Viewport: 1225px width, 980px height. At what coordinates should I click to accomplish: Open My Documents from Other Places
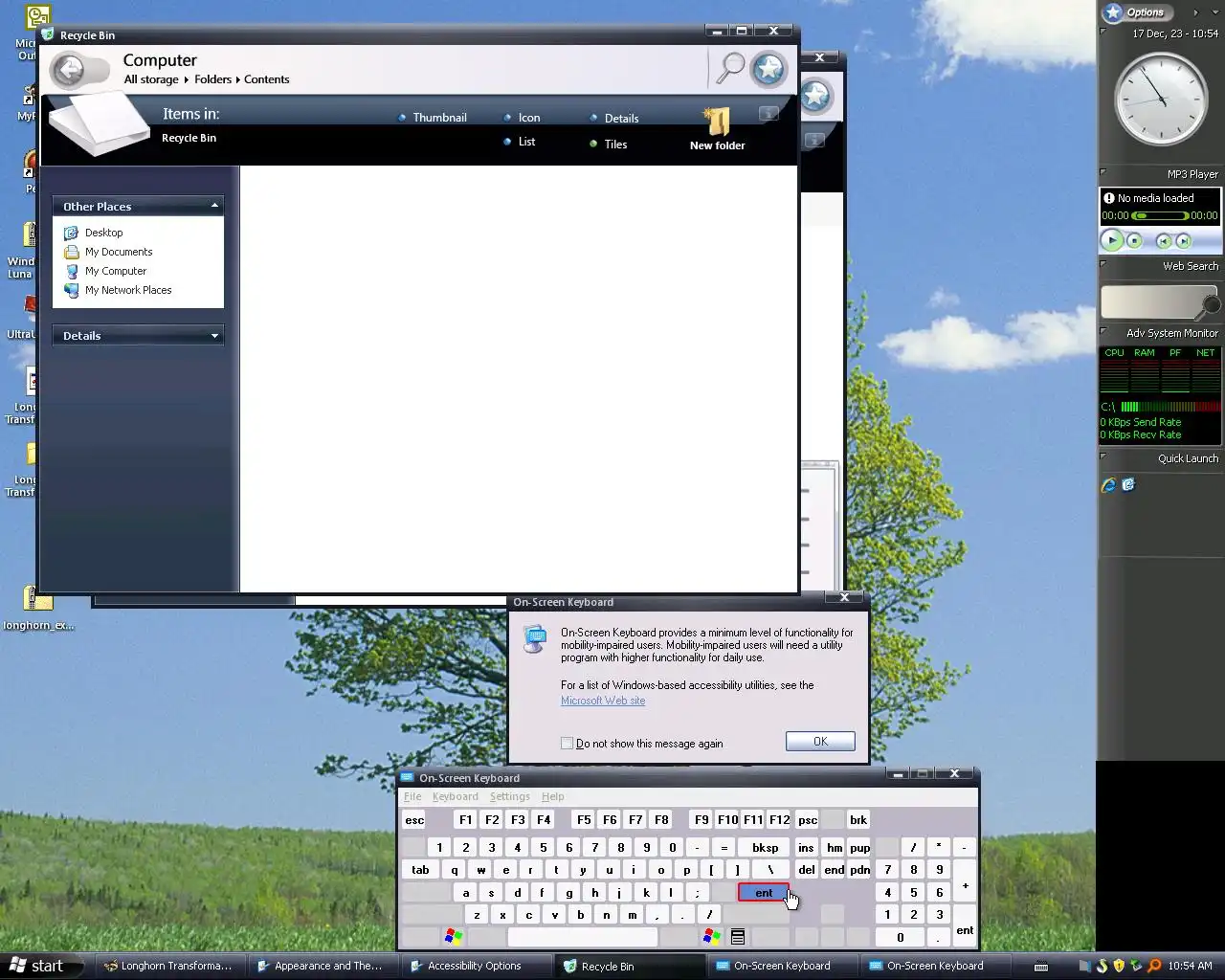point(108,252)
